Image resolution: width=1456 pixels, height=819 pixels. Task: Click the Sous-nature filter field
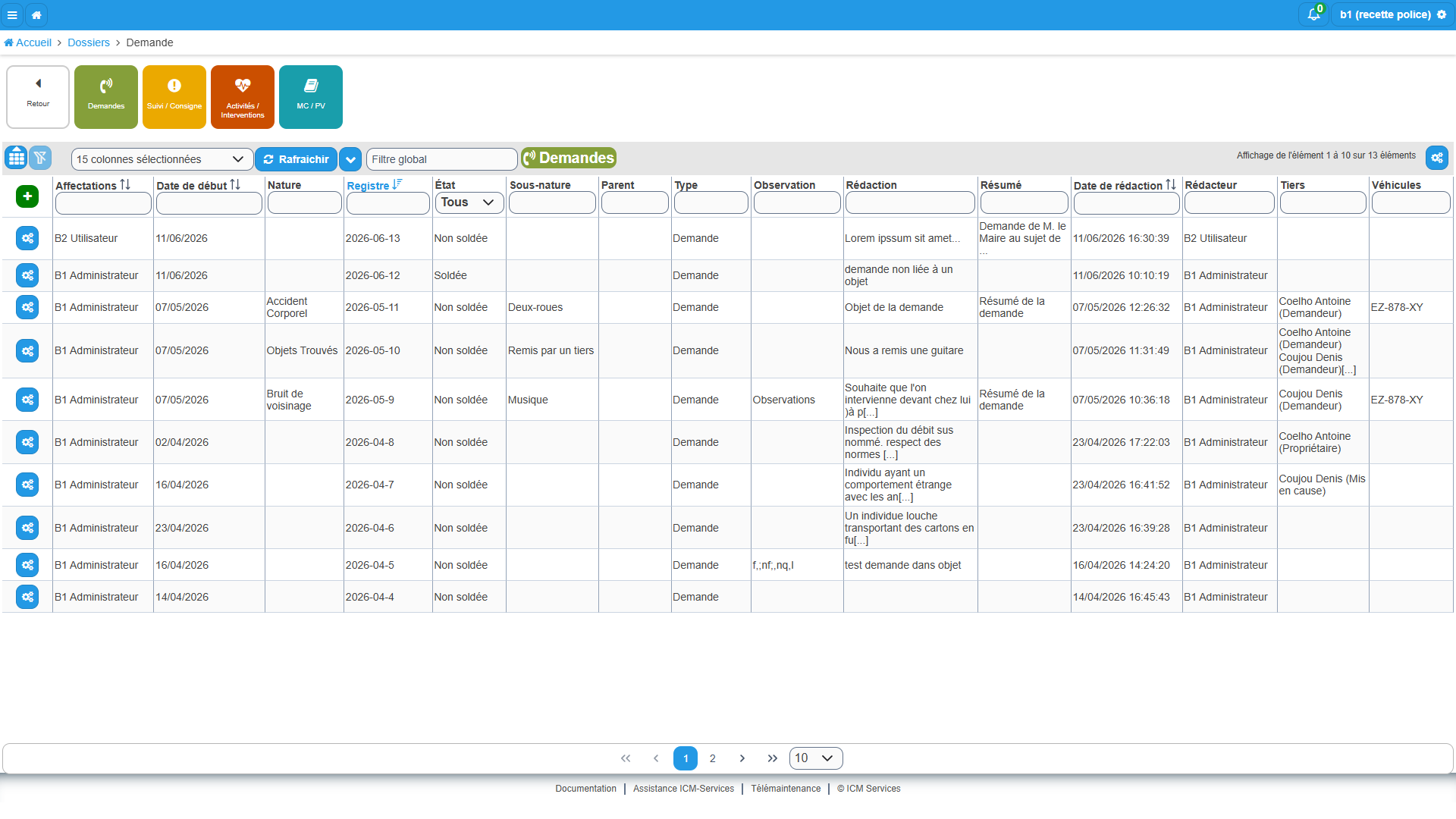point(552,202)
